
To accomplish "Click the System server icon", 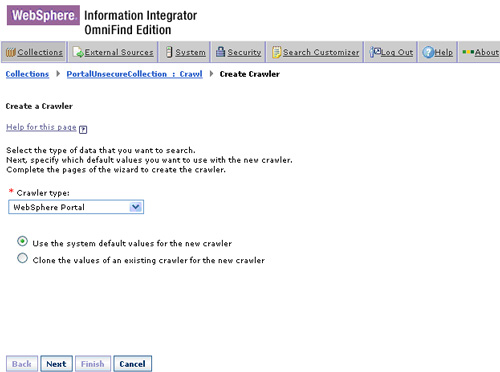I will (169, 52).
